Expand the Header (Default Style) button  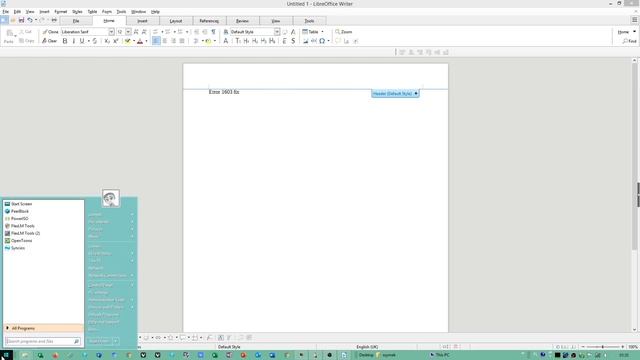coord(395,93)
